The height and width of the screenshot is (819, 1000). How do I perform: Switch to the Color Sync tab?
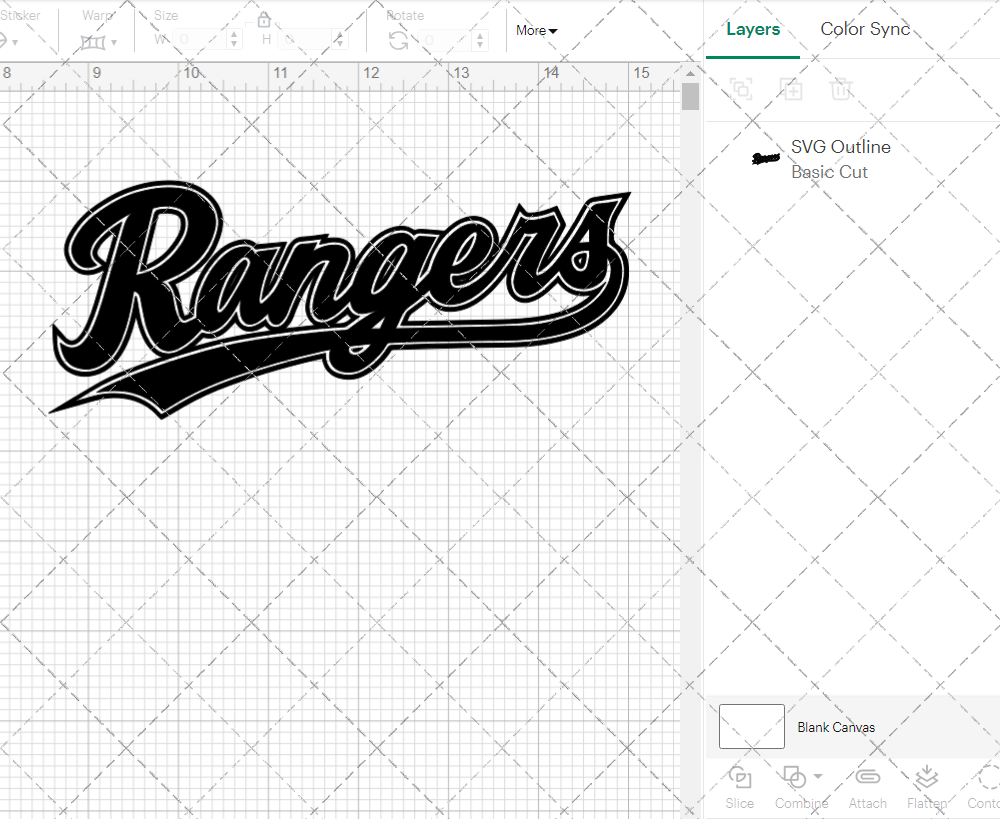click(x=865, y=29)
